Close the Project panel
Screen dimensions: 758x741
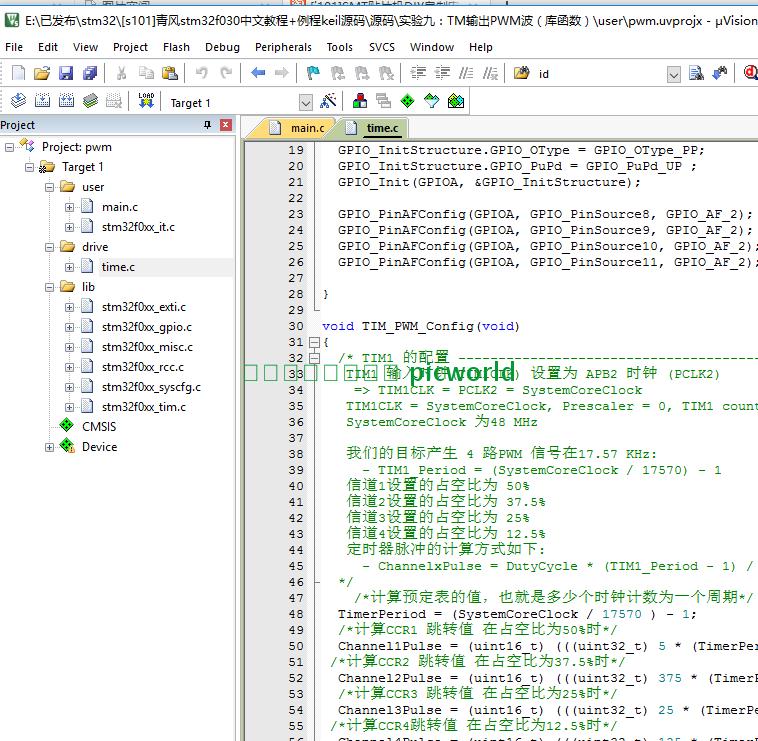[x=226, y=125]
